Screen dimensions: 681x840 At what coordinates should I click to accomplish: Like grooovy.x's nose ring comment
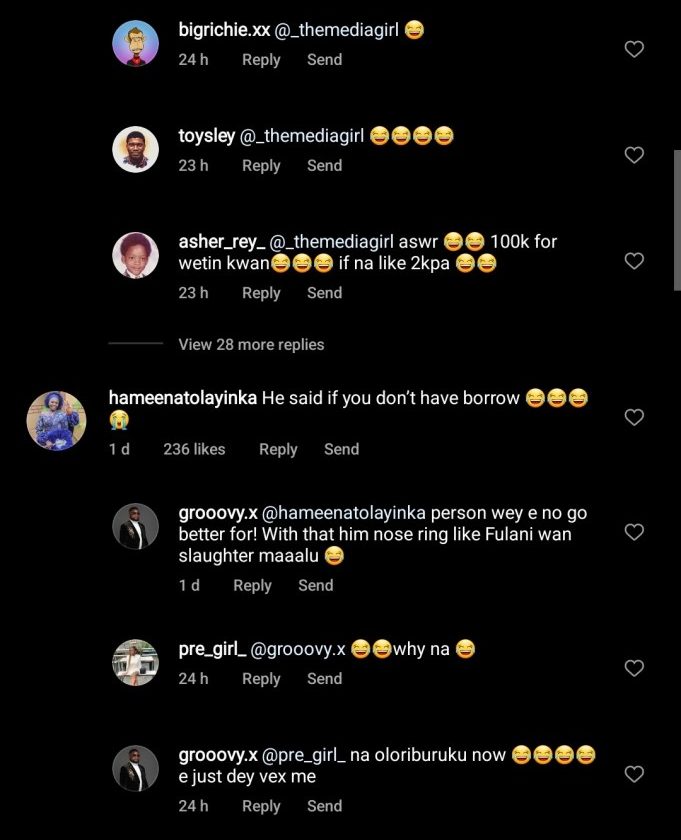pyautogui.click(x=634, y=532)
